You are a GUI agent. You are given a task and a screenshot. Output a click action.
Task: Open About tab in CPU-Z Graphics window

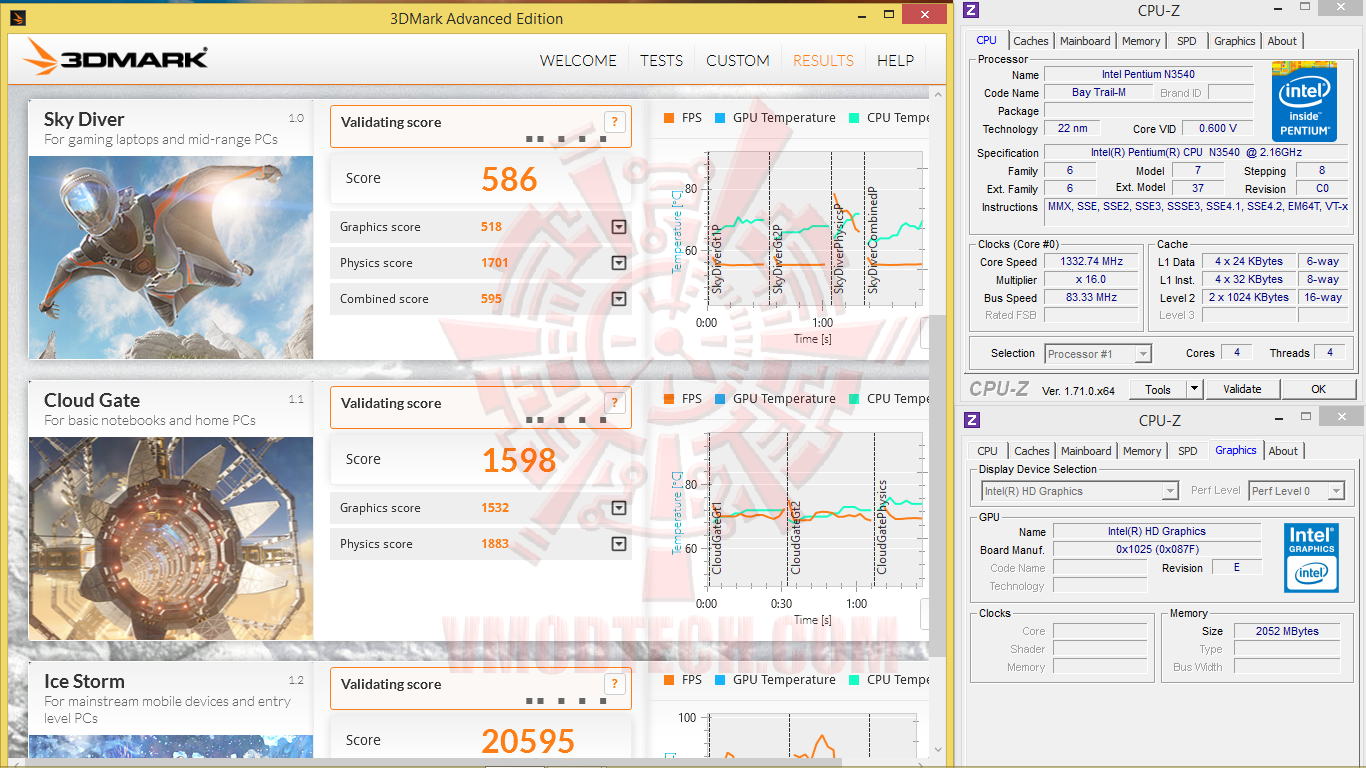(1283, 451)
